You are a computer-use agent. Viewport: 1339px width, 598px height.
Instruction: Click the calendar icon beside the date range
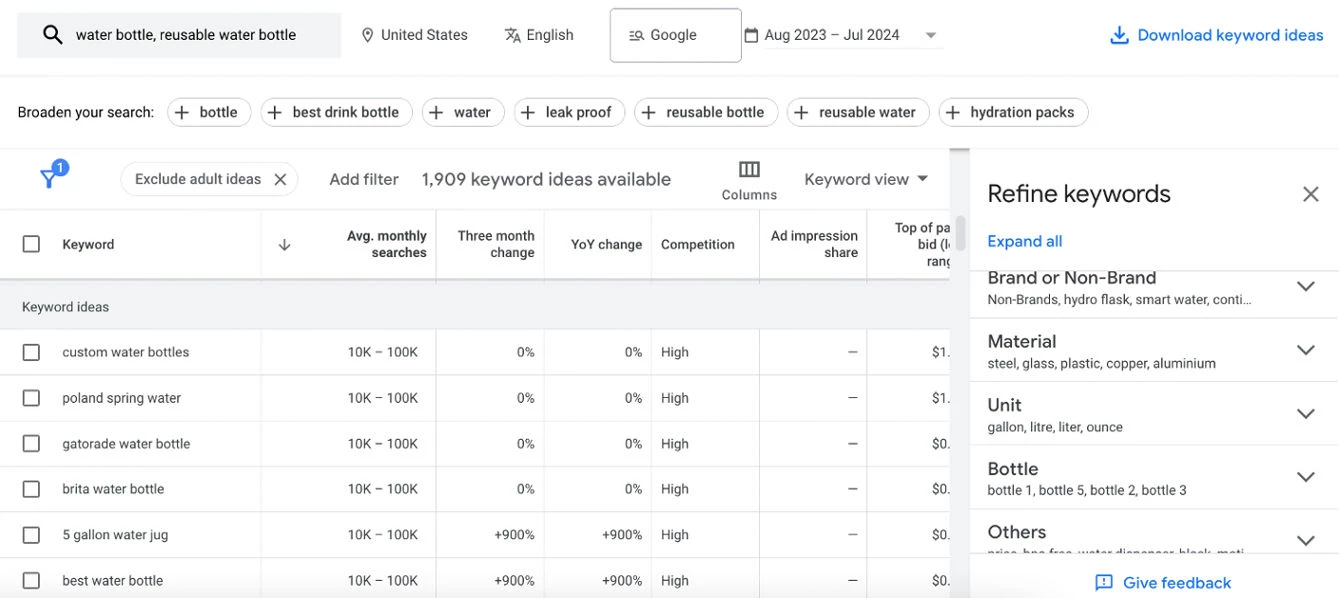tap(751, 35)
